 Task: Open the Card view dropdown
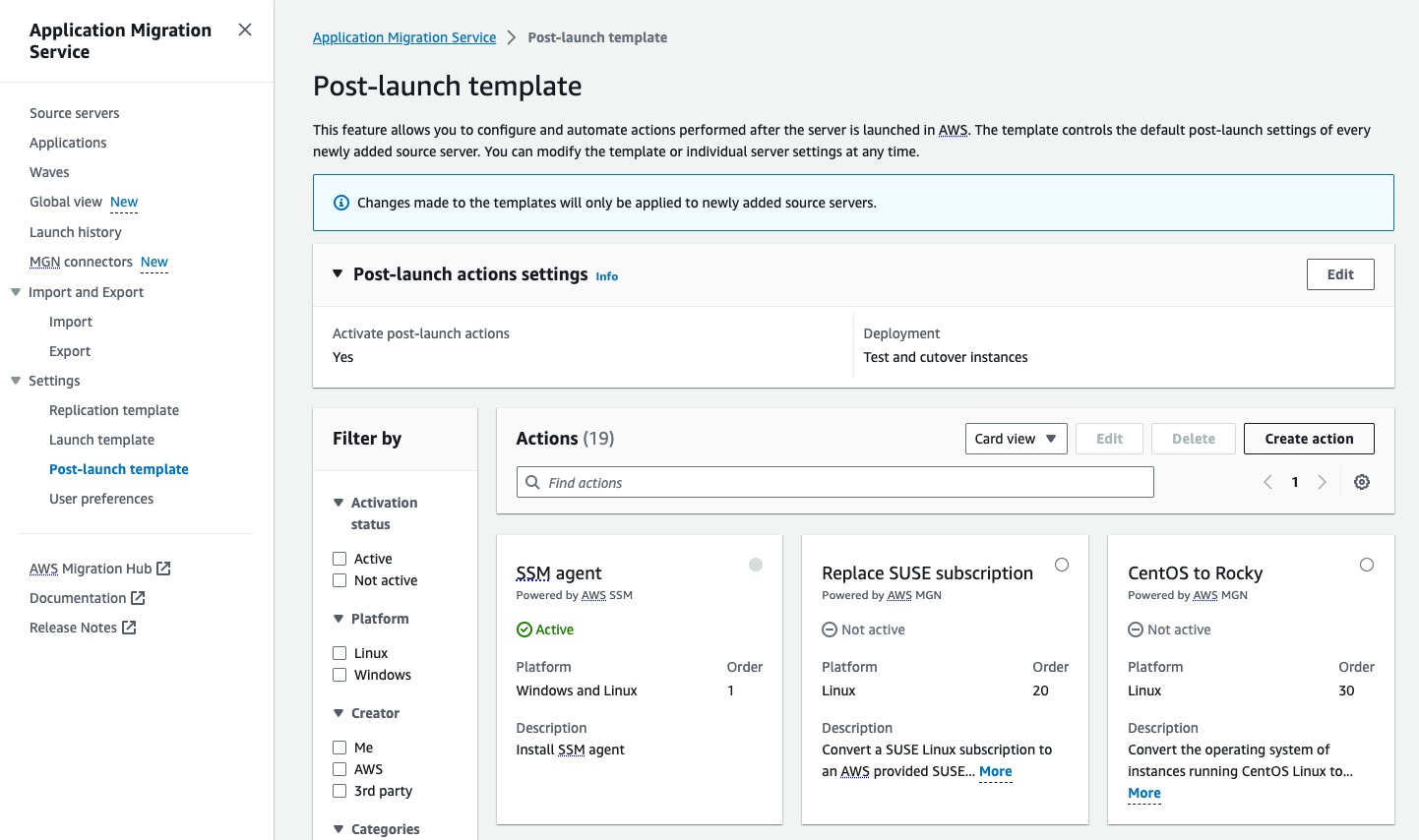(1016, 438)
